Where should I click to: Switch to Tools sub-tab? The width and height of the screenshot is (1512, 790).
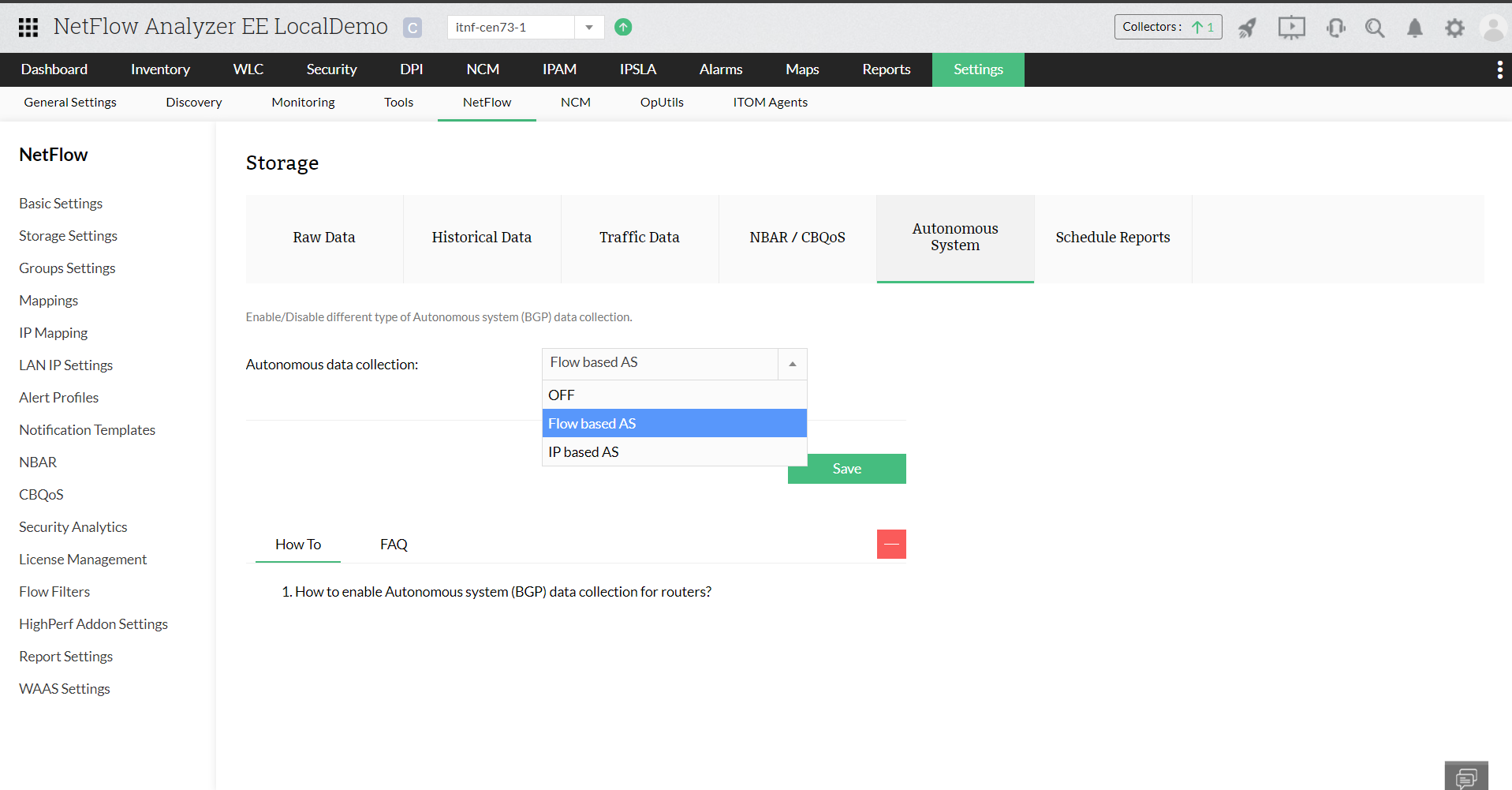coord(399,103)
